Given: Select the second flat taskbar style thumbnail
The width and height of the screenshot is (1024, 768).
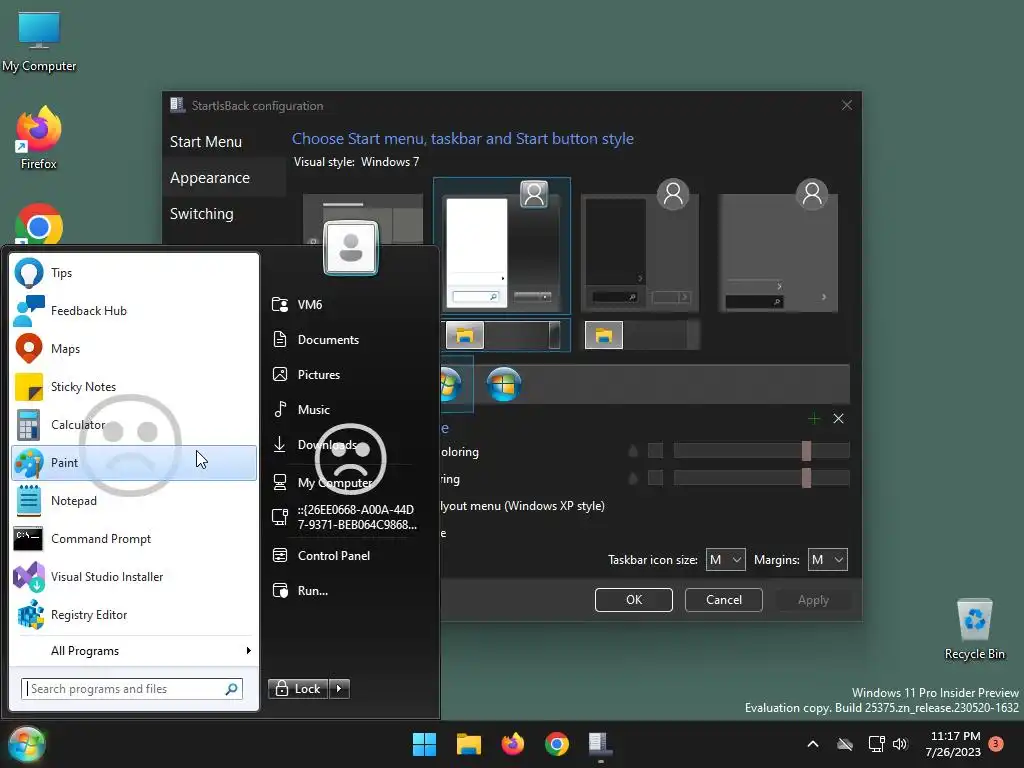Looking at the screenshot, I should click(641, 336).
